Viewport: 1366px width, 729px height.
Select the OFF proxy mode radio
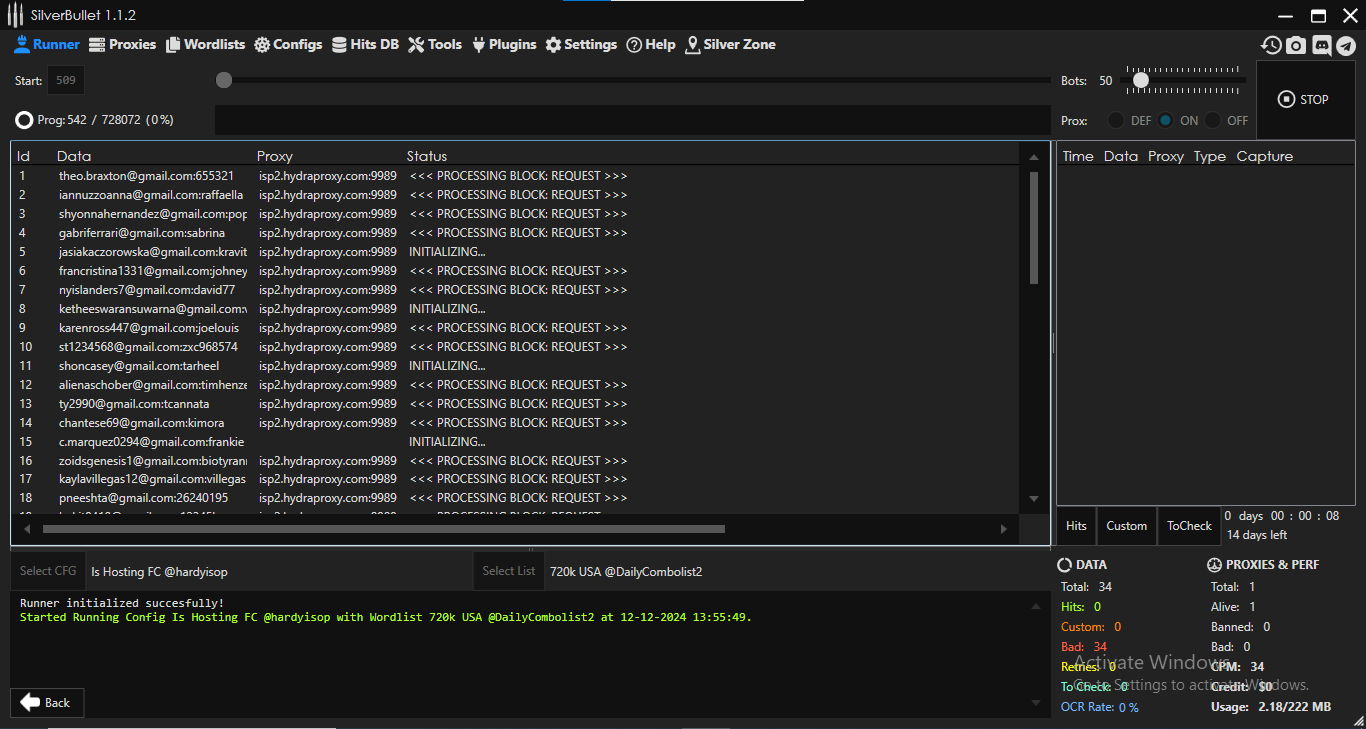(1213, 120)
